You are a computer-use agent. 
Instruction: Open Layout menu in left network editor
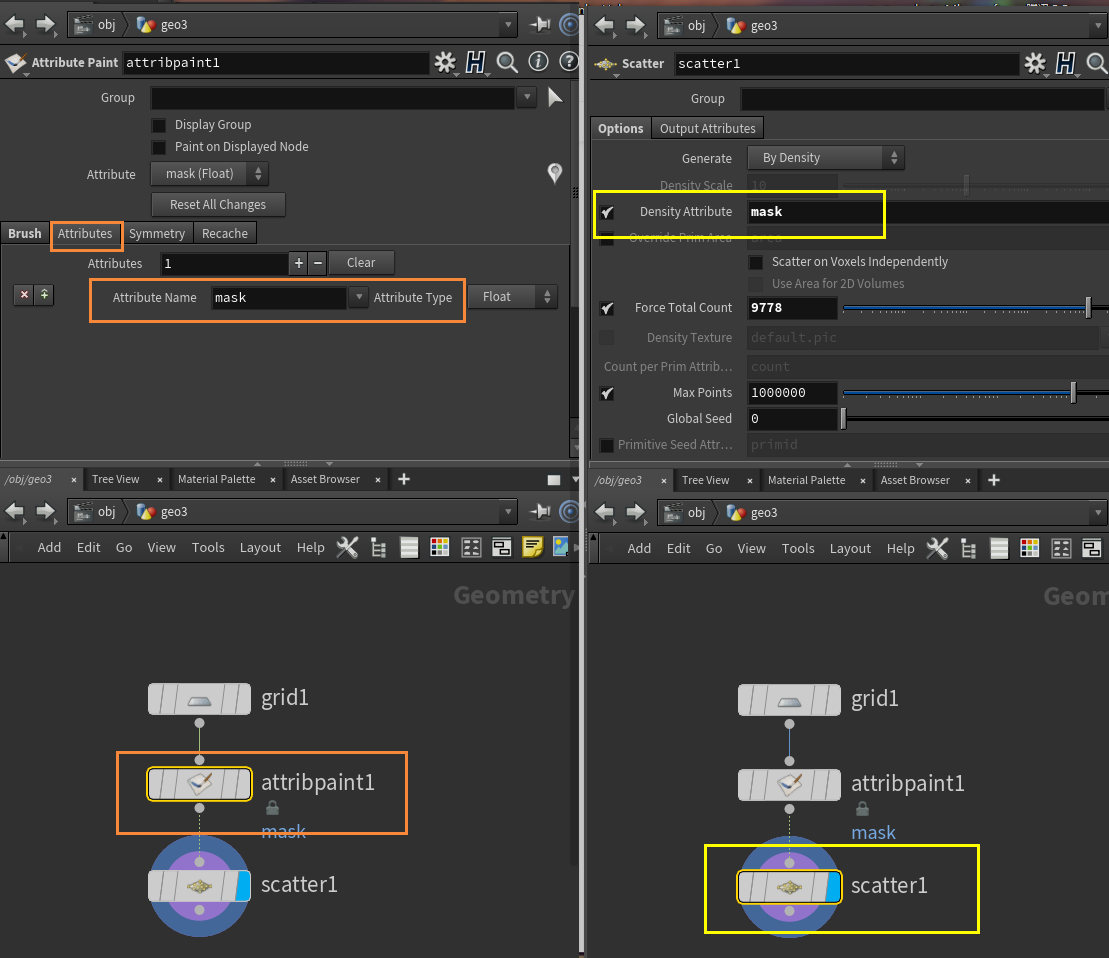click(x=260, y=547)
